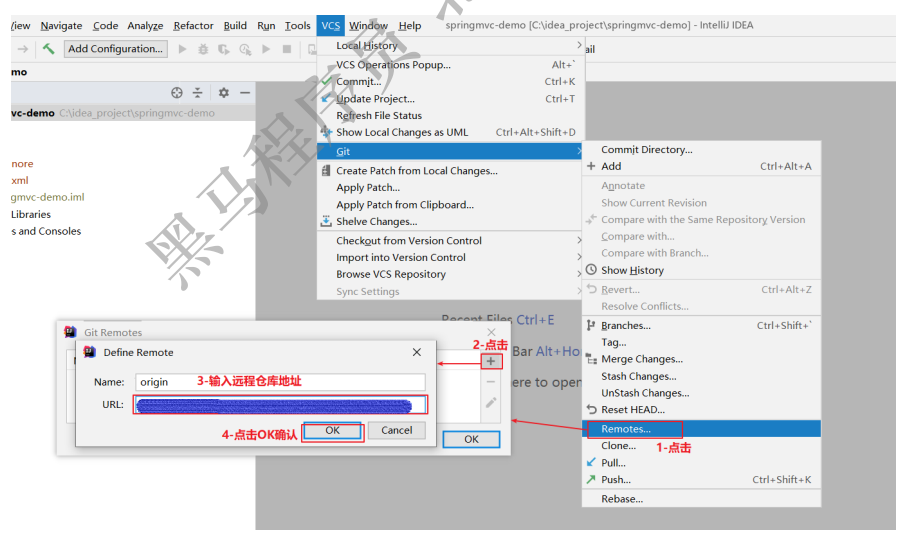Screen dimensions: 920x538
Task: Choose Apply Patch from Clipboard
Action: (x=450, y=205)
